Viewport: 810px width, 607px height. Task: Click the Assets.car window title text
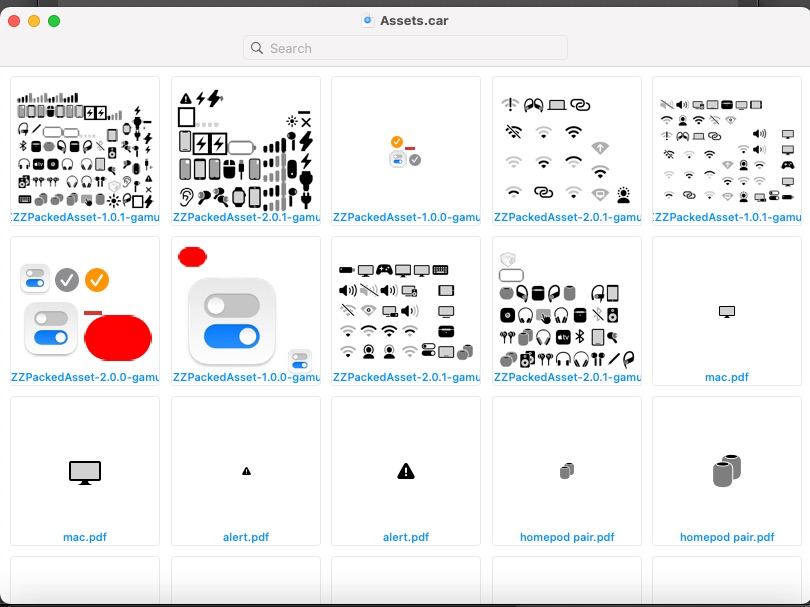414,21
